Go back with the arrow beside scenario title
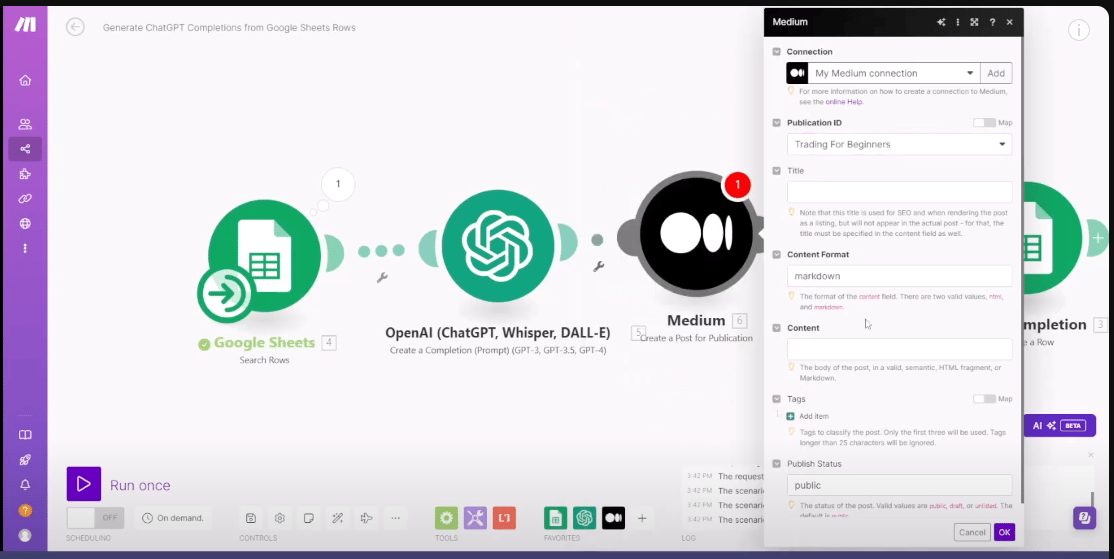This screenshot has height=559, width=1114. tap(75, 27)
